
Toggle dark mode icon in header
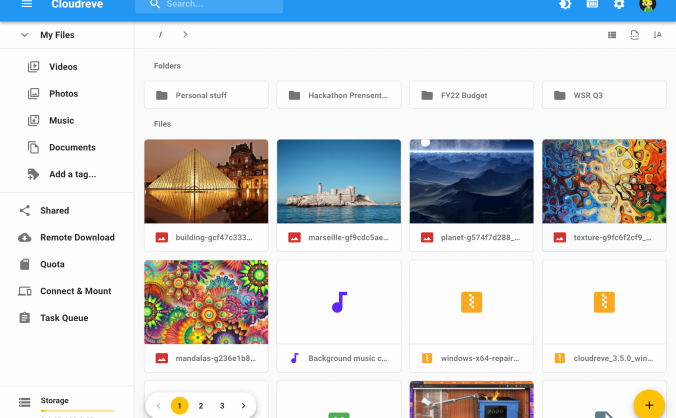point(565,4)
